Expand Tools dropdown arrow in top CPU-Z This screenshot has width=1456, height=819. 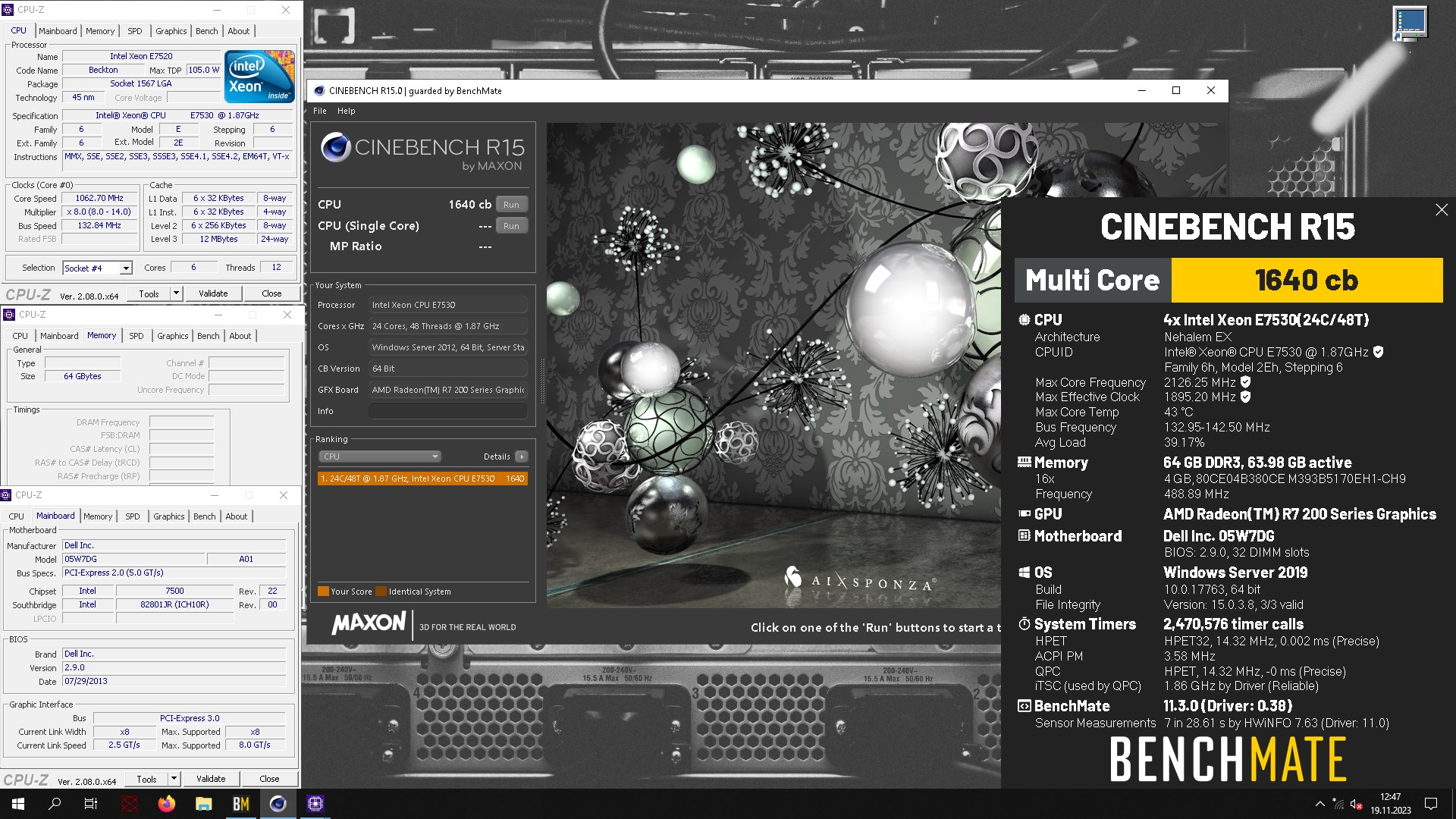[x=176, y=293]
